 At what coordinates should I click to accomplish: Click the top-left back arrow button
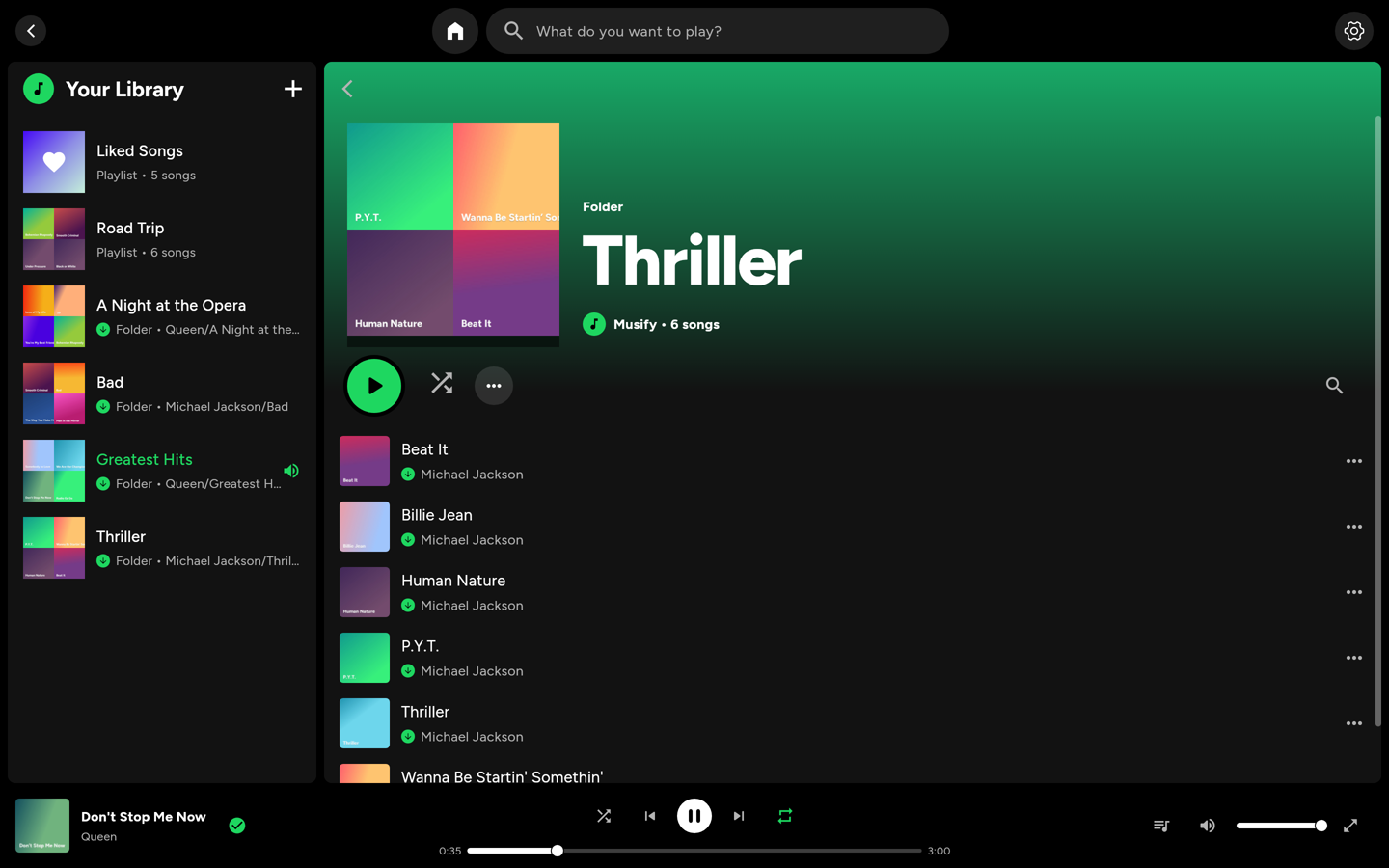tap(31, 31)
